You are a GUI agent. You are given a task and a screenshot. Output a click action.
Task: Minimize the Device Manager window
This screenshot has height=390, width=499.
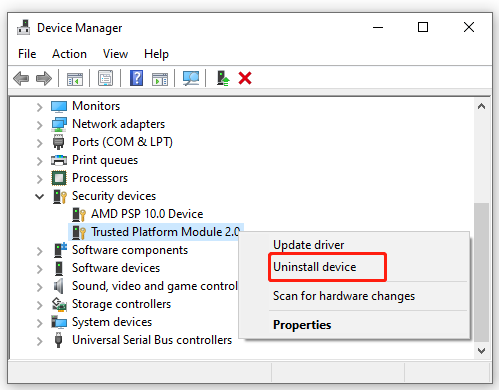[x=378, y=27]
